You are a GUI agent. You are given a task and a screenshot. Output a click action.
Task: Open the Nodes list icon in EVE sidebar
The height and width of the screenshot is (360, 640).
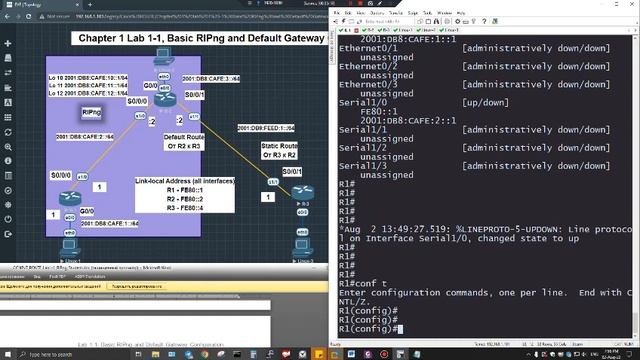click(x=8, y=58)
